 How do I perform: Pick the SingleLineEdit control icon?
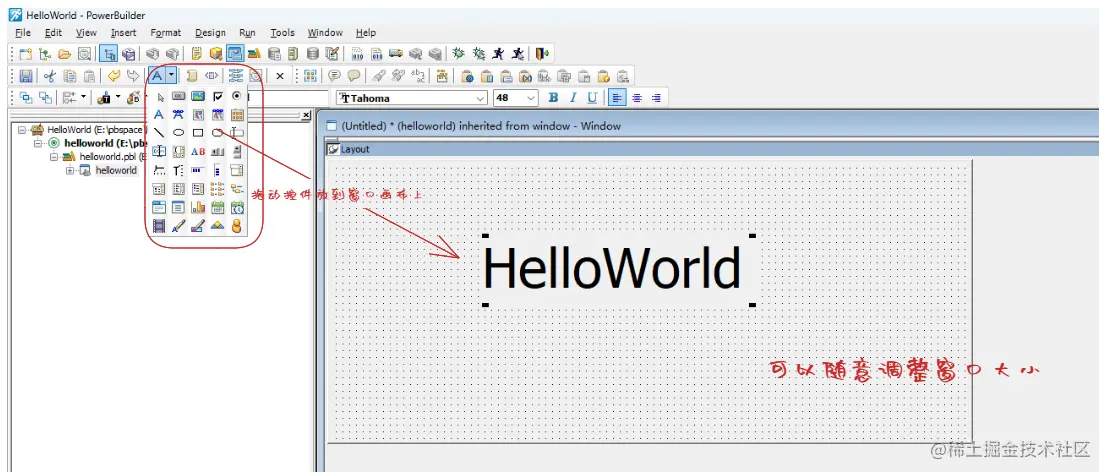click(x=237, y=133)
